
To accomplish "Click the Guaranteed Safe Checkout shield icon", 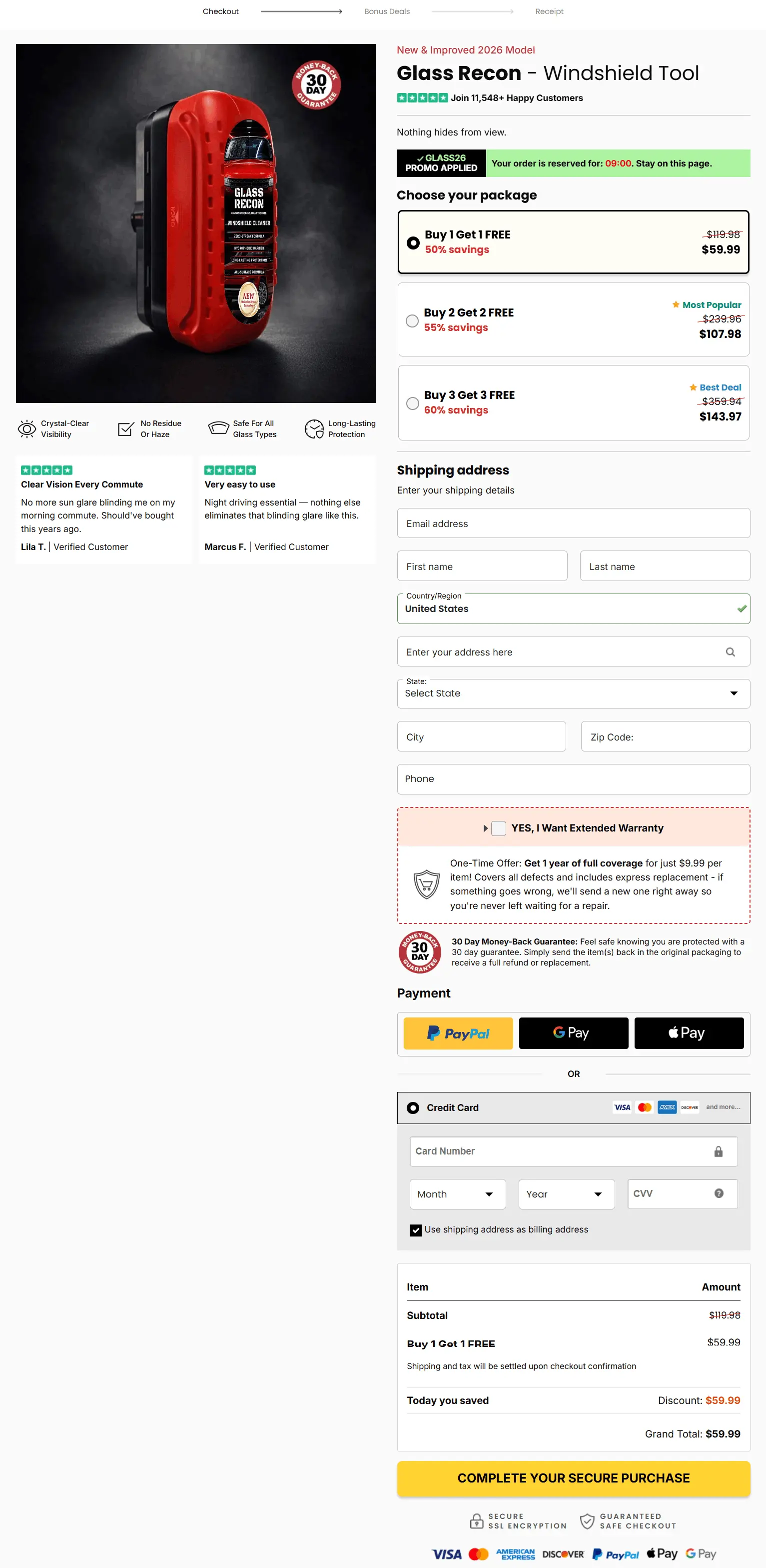I will coord(587,1521).
